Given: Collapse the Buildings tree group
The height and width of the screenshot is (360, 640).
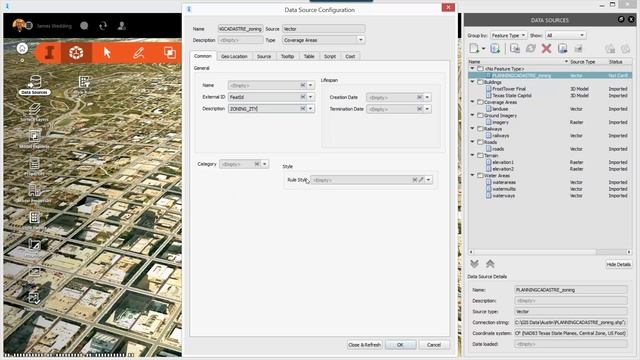Looking at the screenshot, I should (x=473, y=82).
